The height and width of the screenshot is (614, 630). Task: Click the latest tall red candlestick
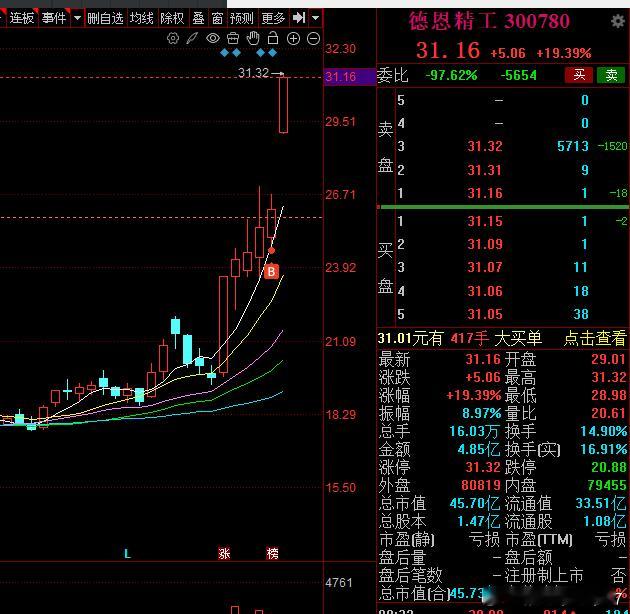pyautogui.click(x=283, y=104)
